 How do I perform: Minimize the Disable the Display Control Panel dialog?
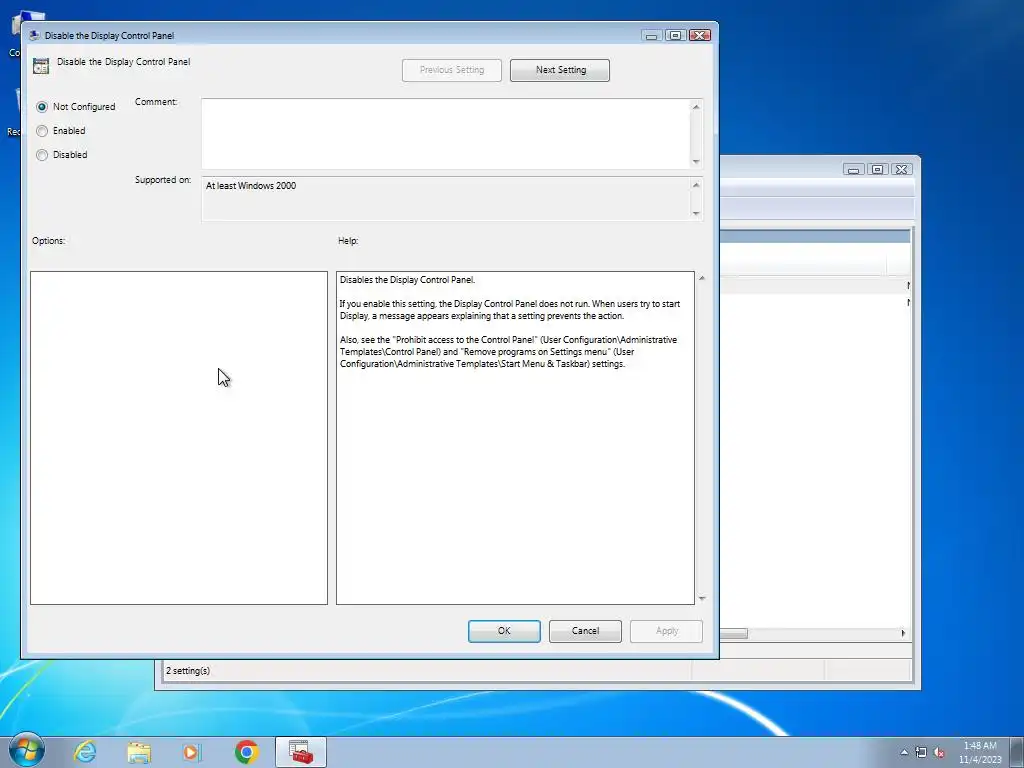point(651,35)
